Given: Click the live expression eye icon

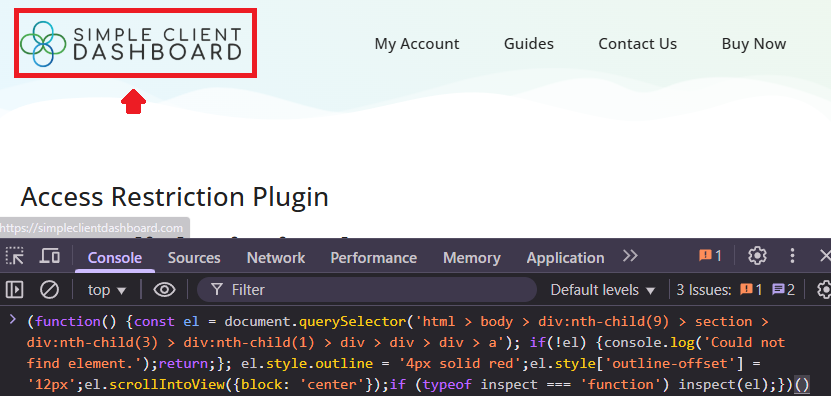Looking at the screenshot, I should tap(164, 289).
